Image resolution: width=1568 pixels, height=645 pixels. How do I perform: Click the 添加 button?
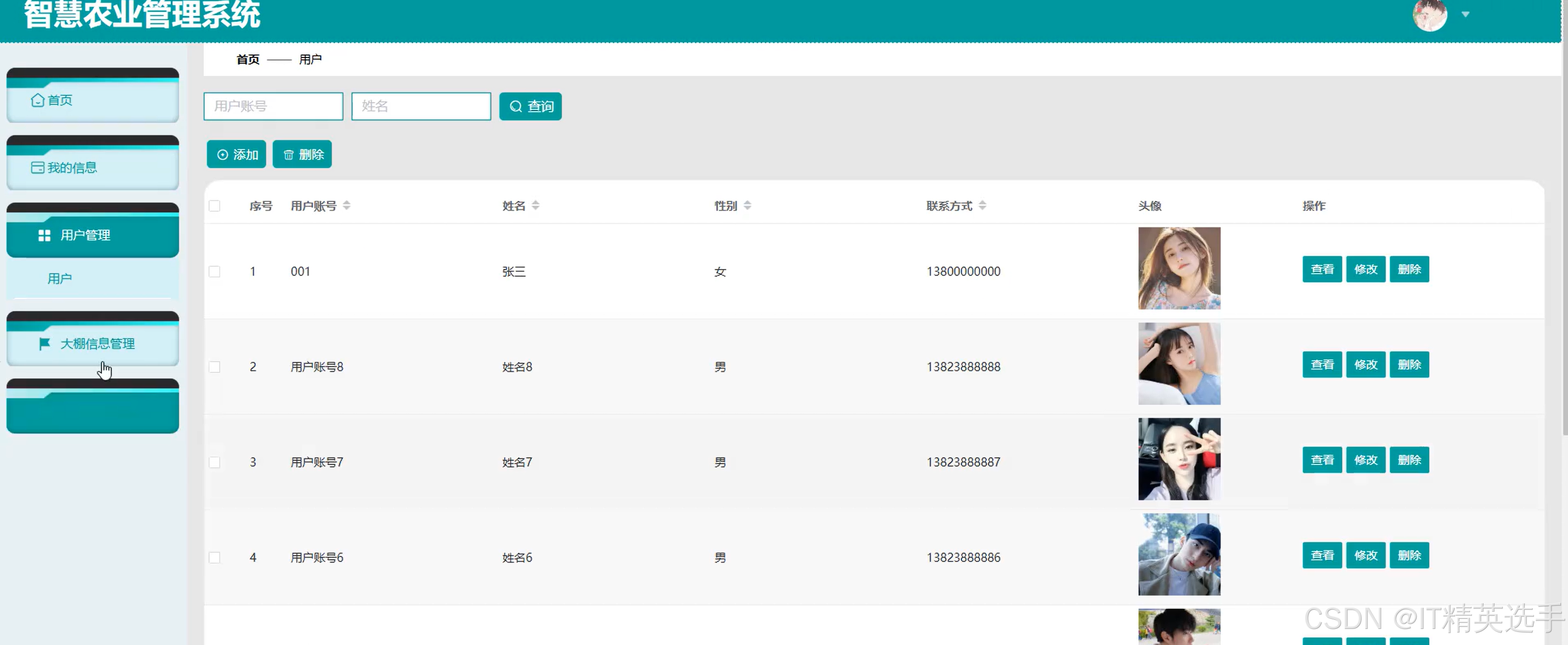coord(236,154)
